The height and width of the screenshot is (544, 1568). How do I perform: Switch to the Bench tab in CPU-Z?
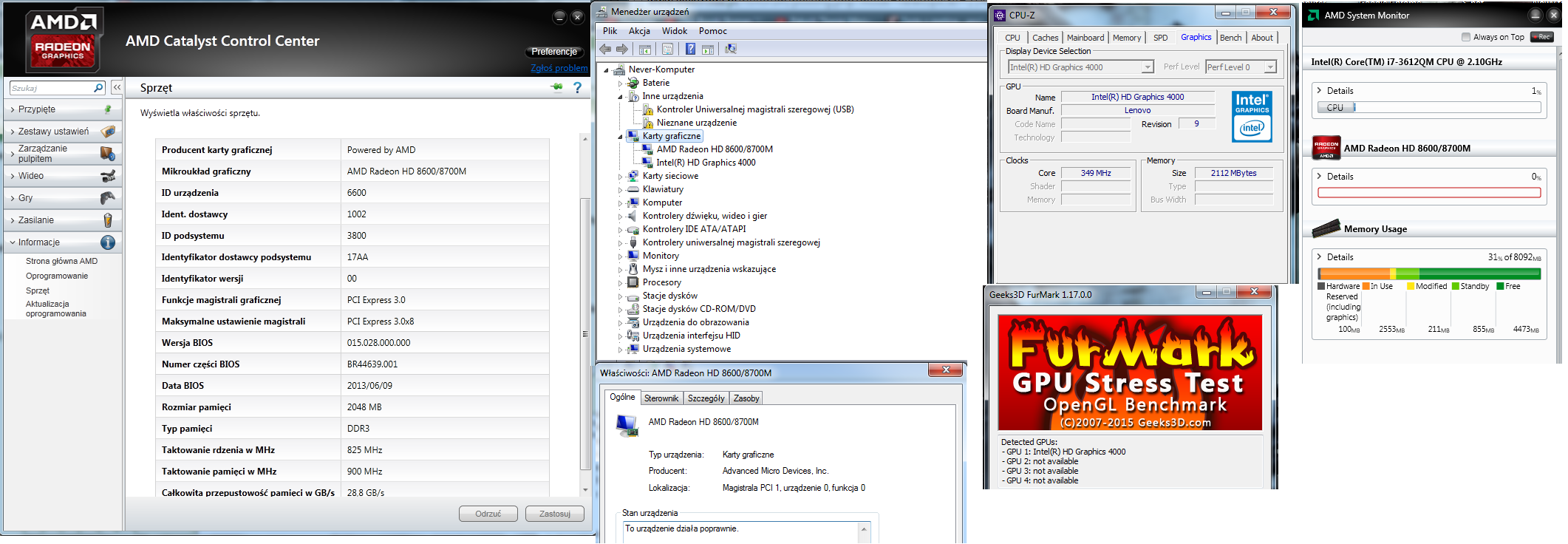click(1231, 38)
